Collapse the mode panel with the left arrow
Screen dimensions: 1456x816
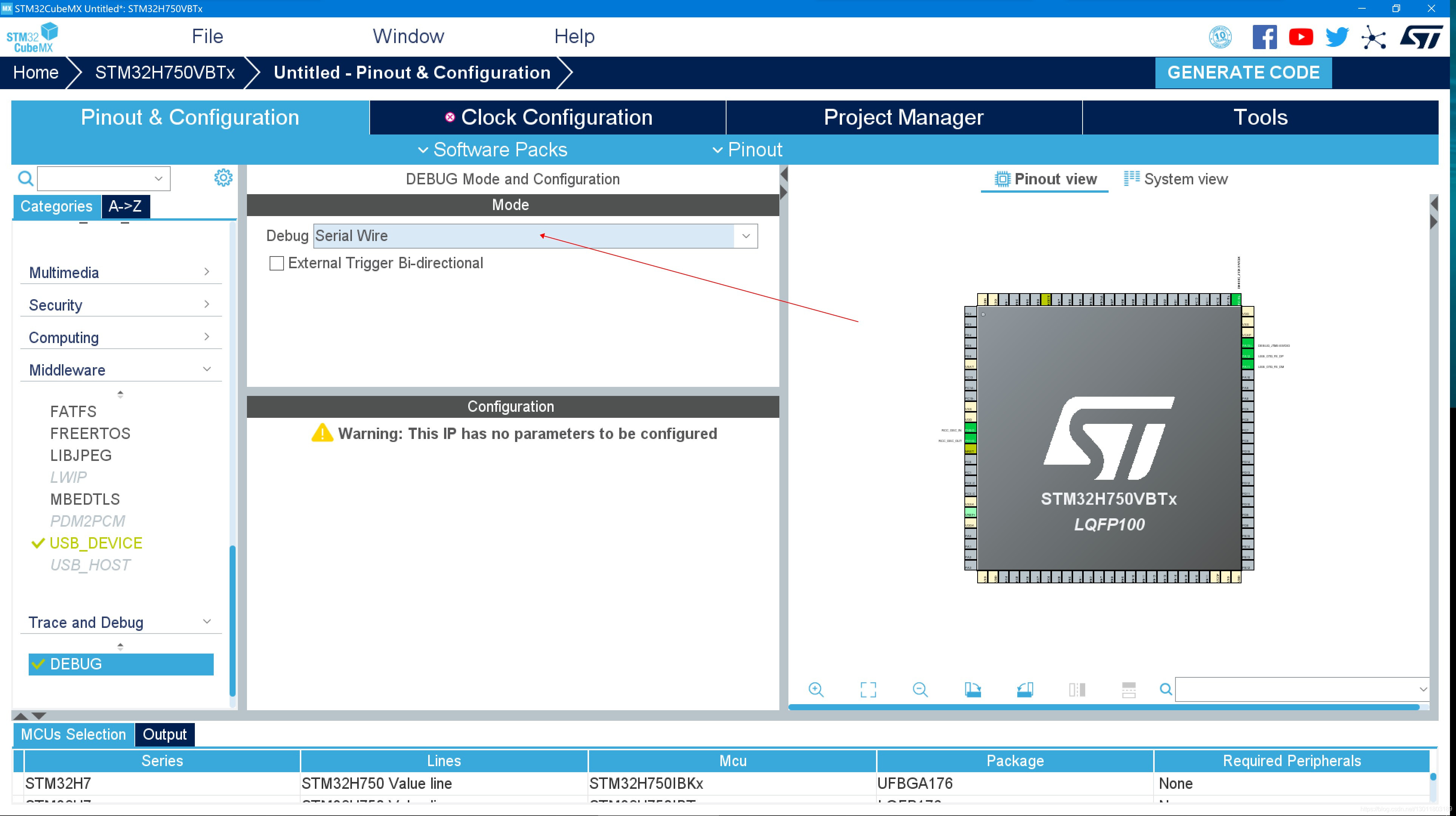click(x=784, y=174)
